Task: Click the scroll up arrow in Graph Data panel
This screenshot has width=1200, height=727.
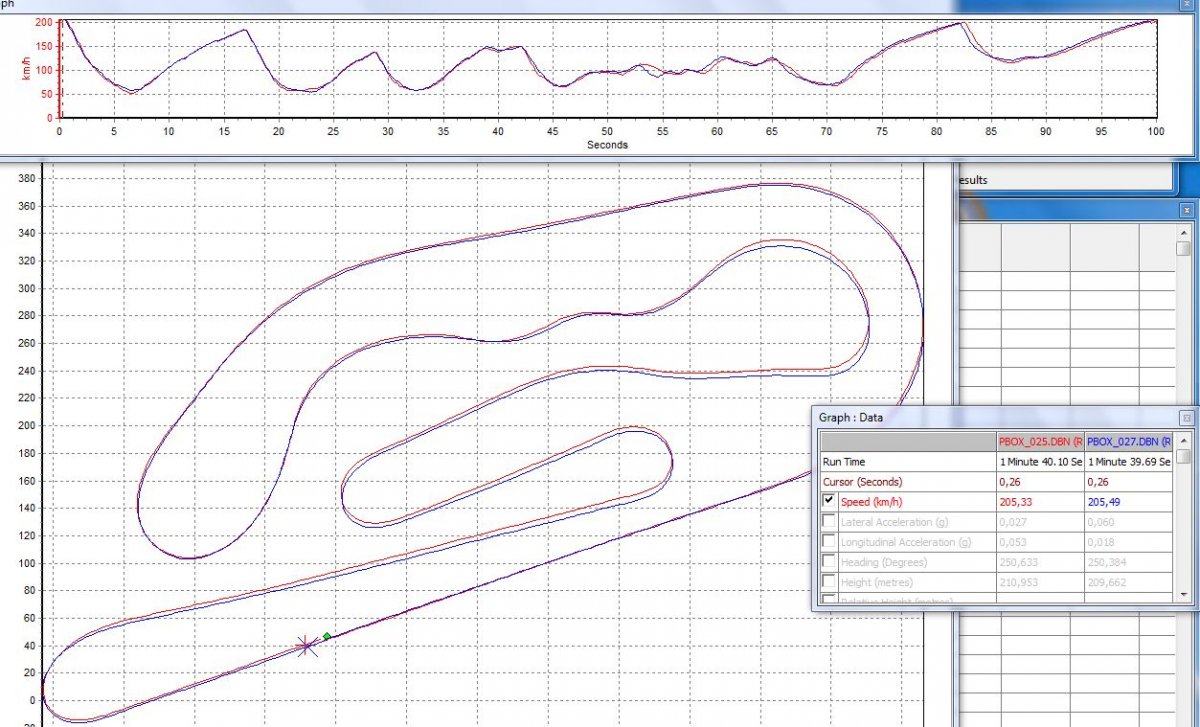Action: tap(1184, 441)
